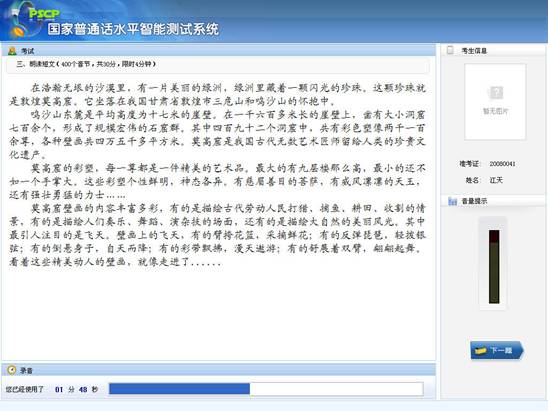Image resolution: width=548 pixels, height=411 pixels.
Task: Click the elapsed time 01 分 48 秒
Action: (x=76, y=389)
